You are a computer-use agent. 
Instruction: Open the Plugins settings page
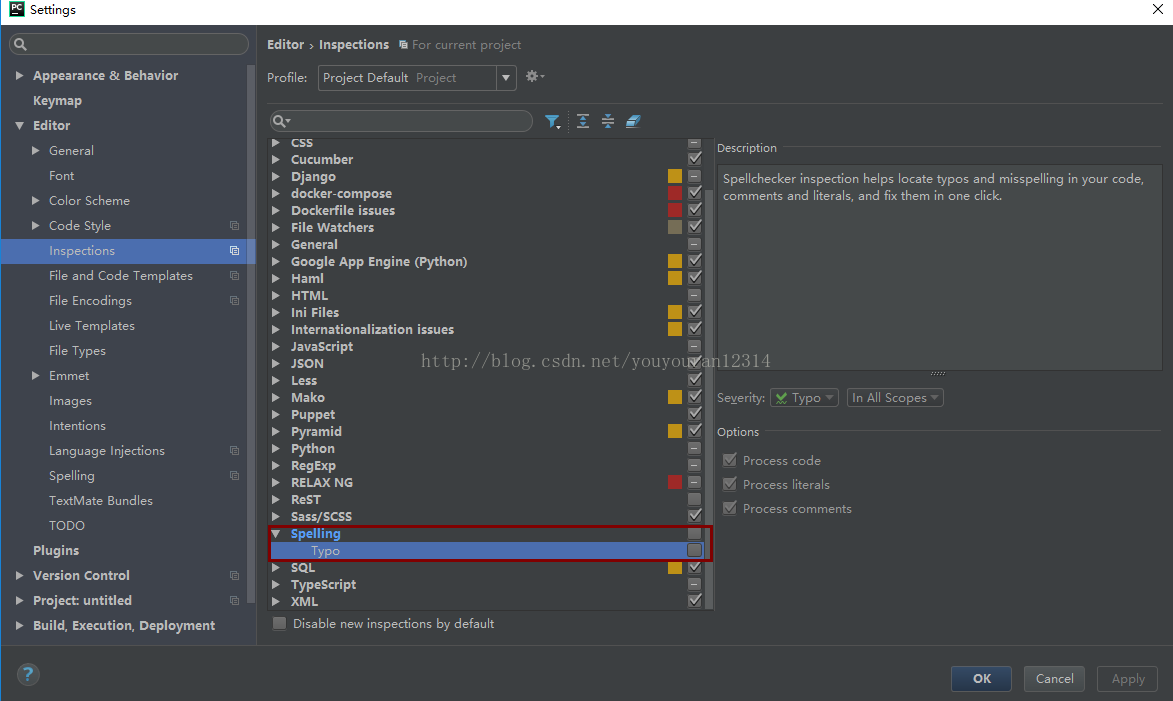pyautogui.click(x=55, y=551)
